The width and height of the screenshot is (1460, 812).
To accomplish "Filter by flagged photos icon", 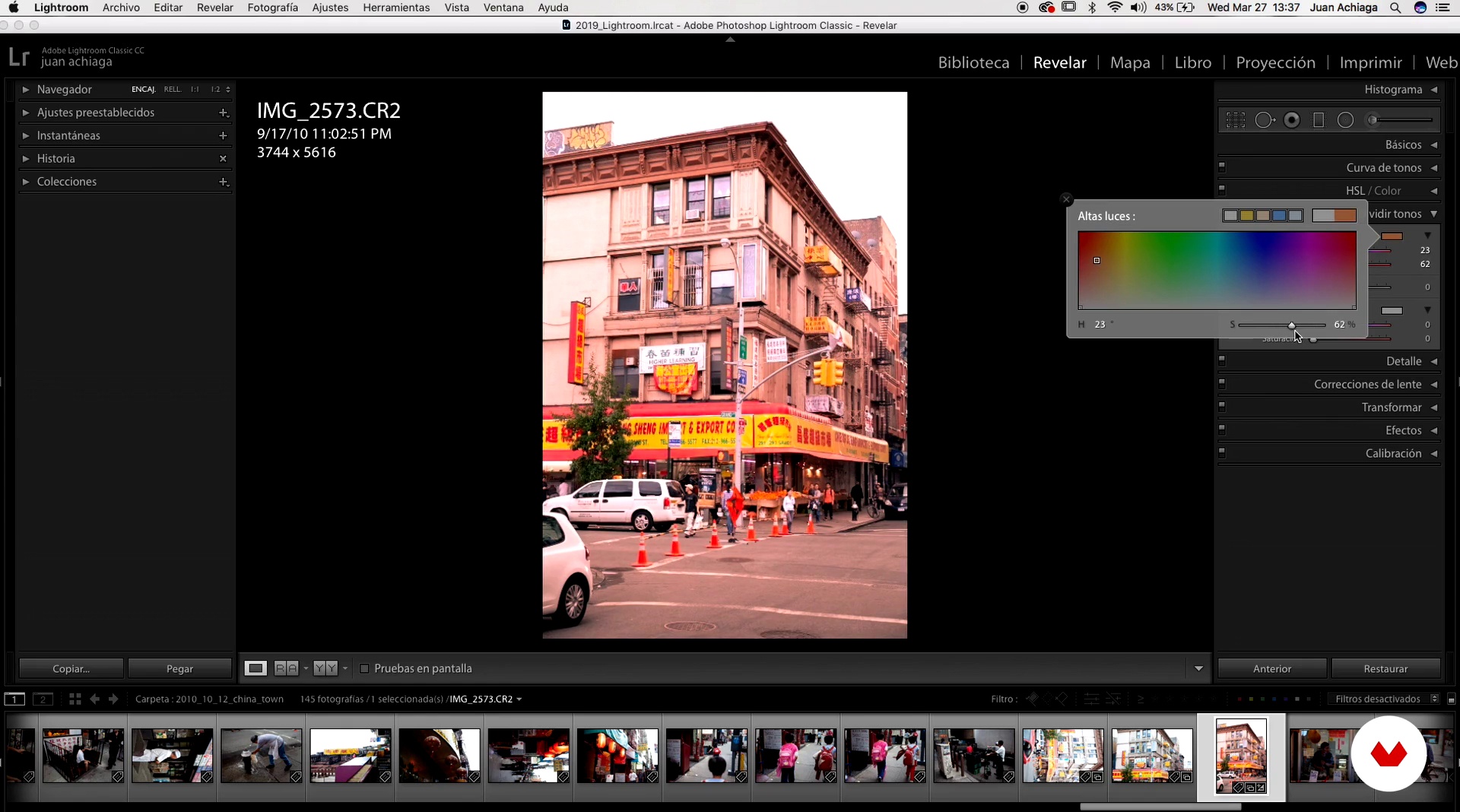I will pos(1032,699).
